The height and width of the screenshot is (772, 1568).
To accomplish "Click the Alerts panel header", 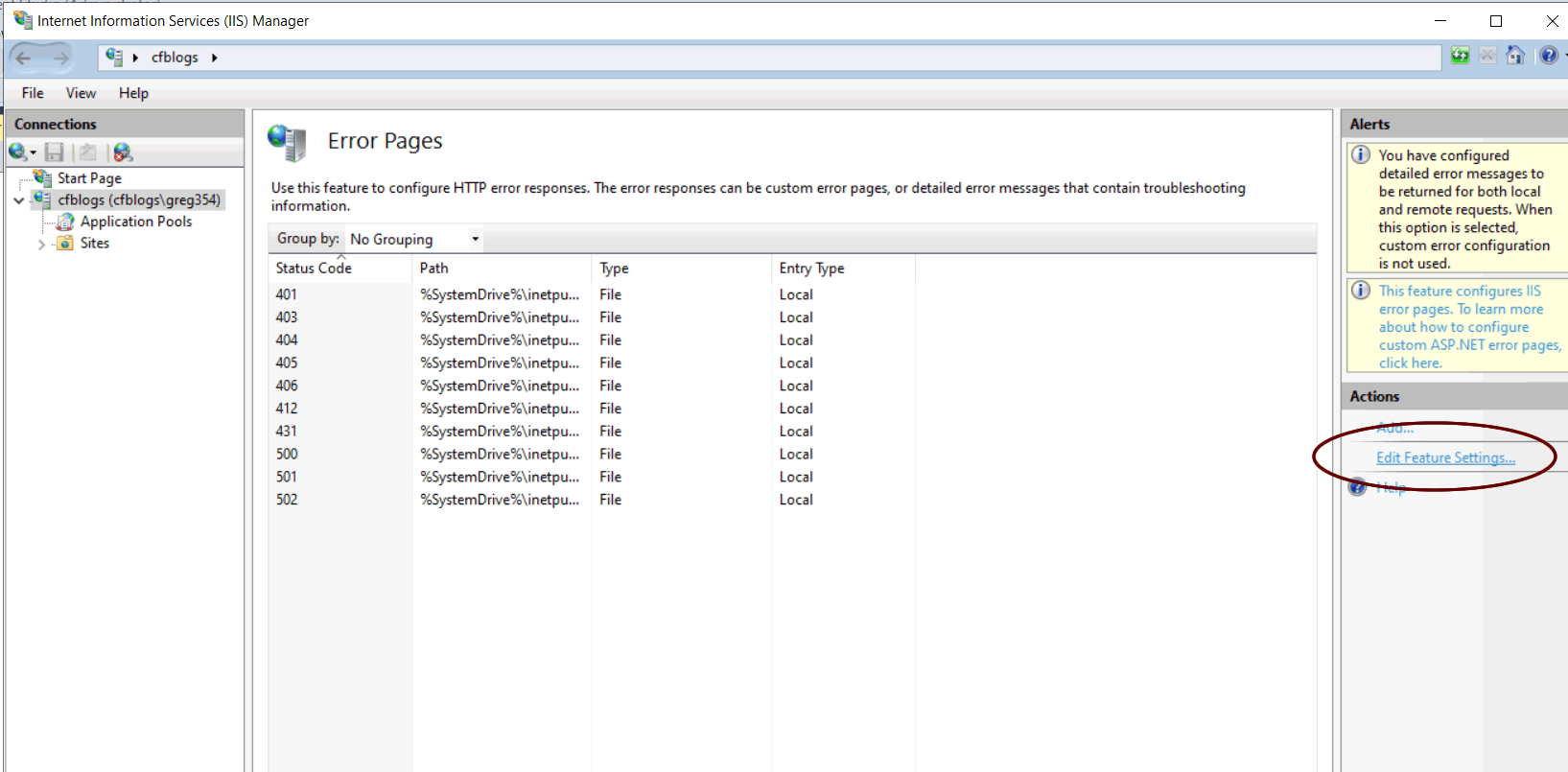I will point(1454,124).
